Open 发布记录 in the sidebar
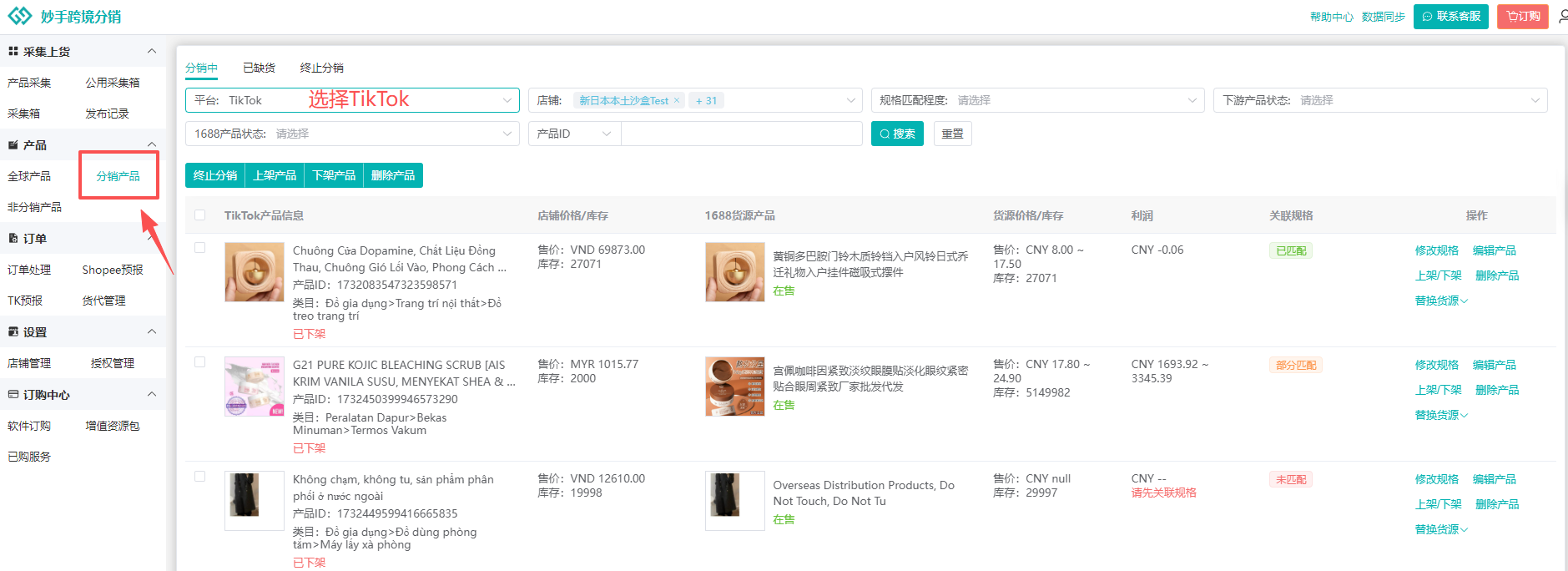Viewport: 1568px width, 571px height. pyautogui.click(x=107, y=114)
